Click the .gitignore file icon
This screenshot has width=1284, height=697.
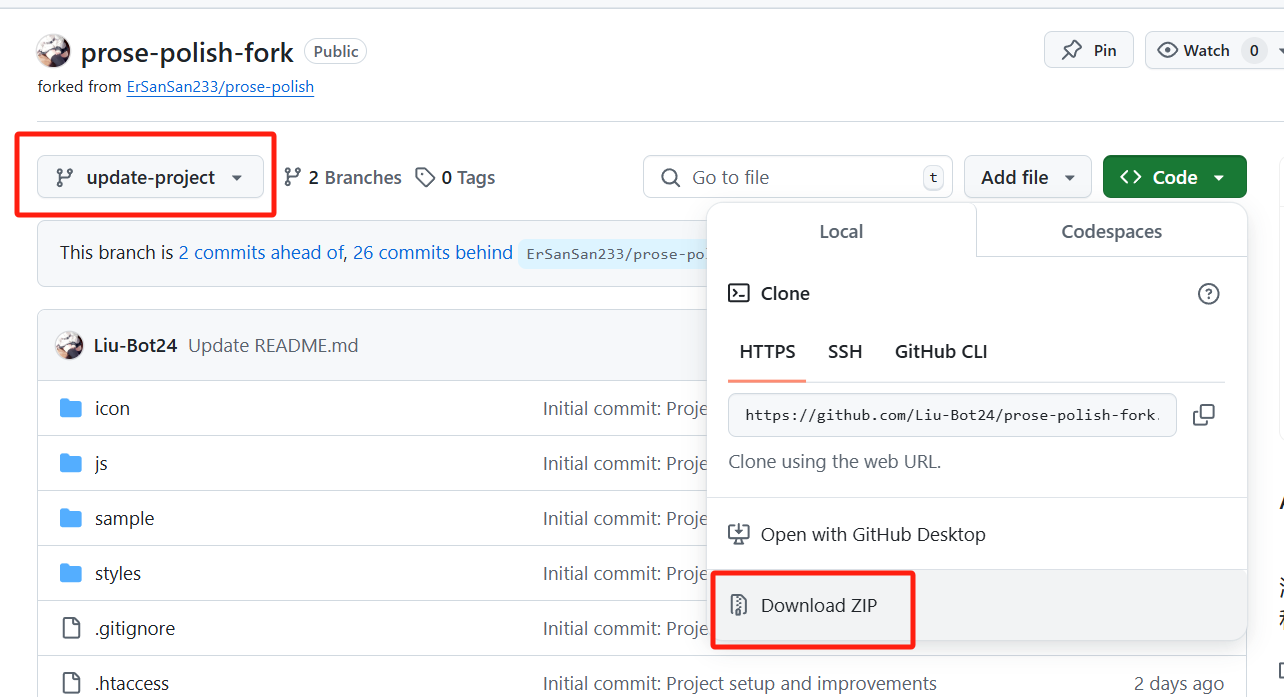point(70,628)
